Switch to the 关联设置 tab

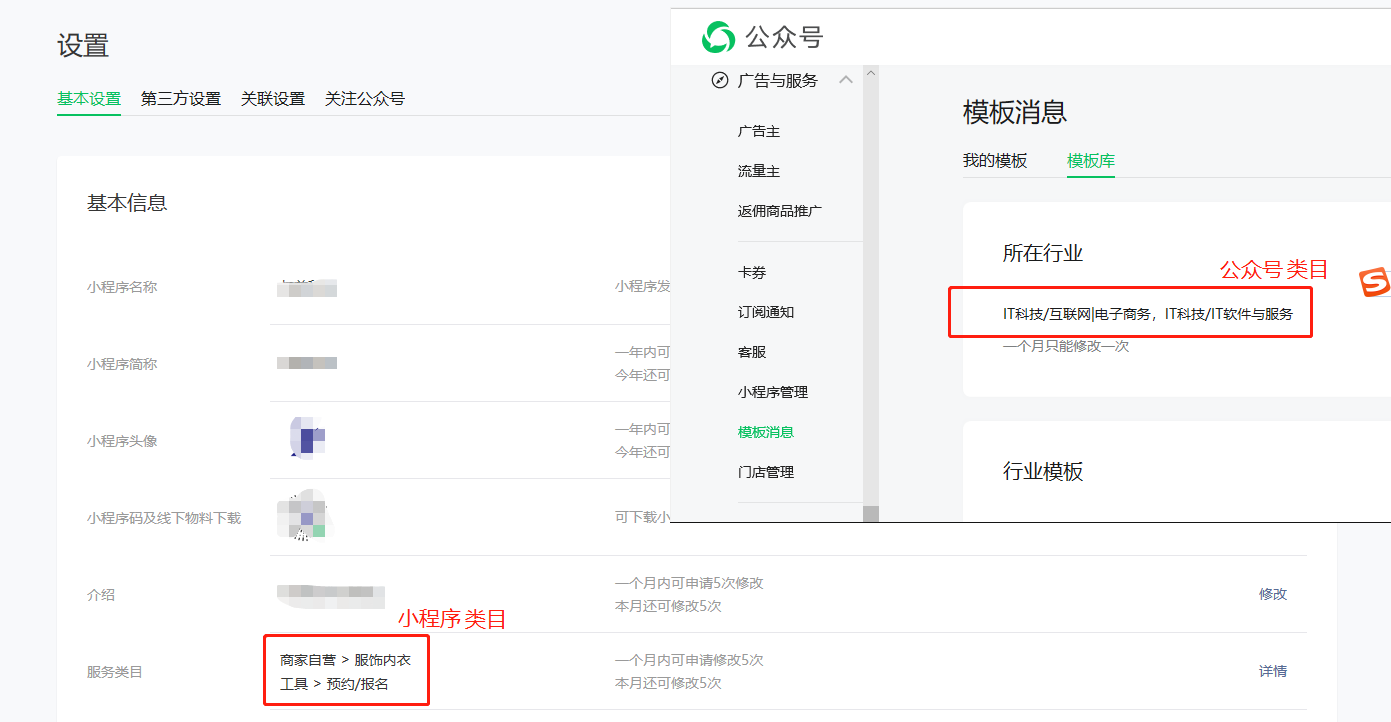click(x=273, y=99)
